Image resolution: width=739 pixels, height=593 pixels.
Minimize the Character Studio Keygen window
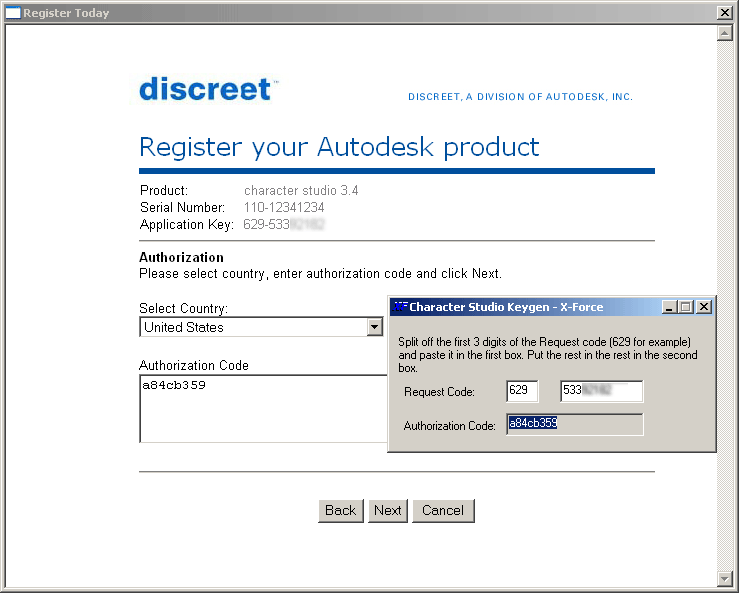coord(669,307)
